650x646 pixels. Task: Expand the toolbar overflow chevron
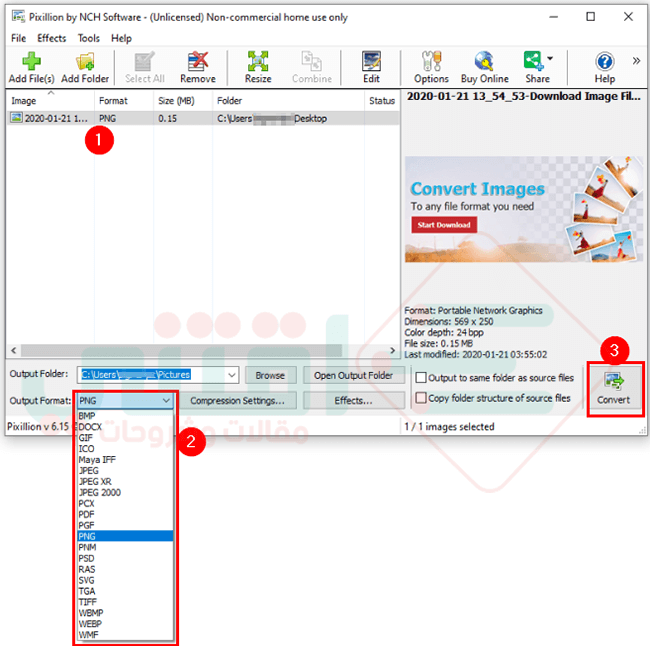pyautogui.click(x=636, y=61)
